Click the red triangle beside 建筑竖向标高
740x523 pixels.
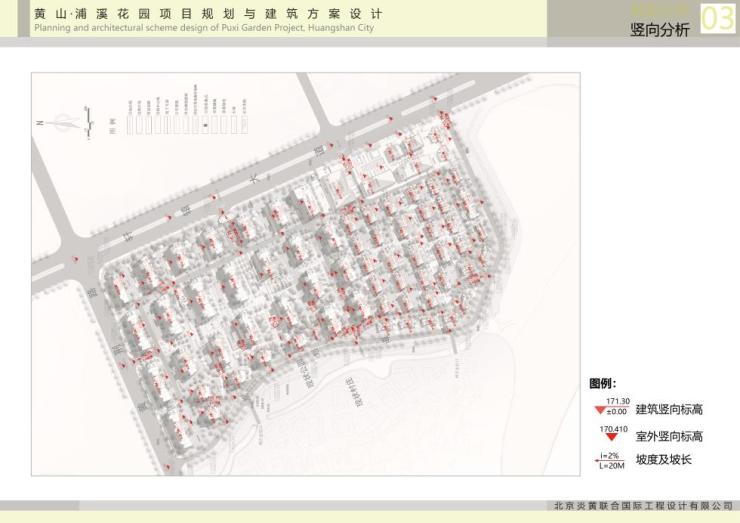(600, 410)
